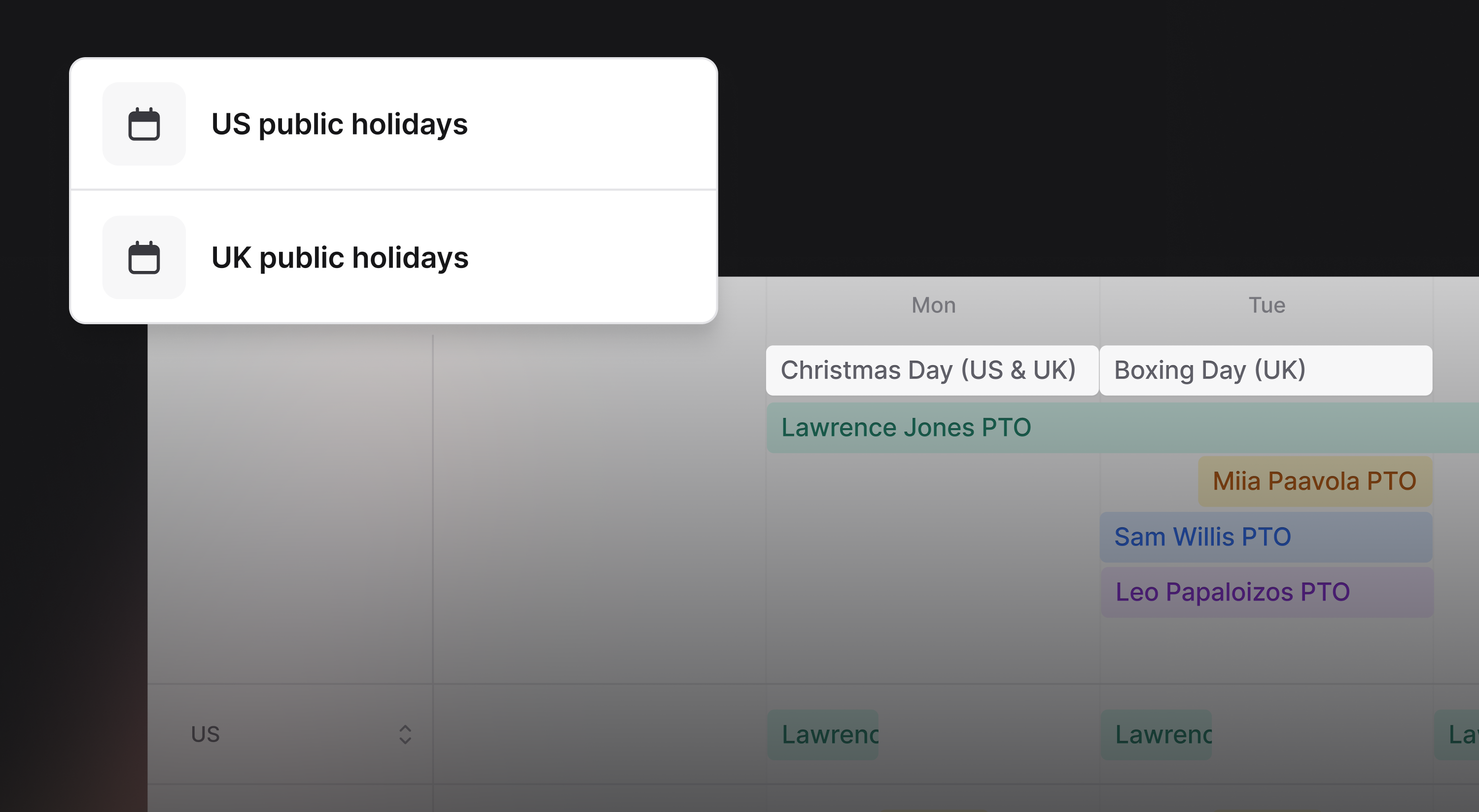Click Lawrence's shift under Tuesday in US row

(x=1155, y=735)
